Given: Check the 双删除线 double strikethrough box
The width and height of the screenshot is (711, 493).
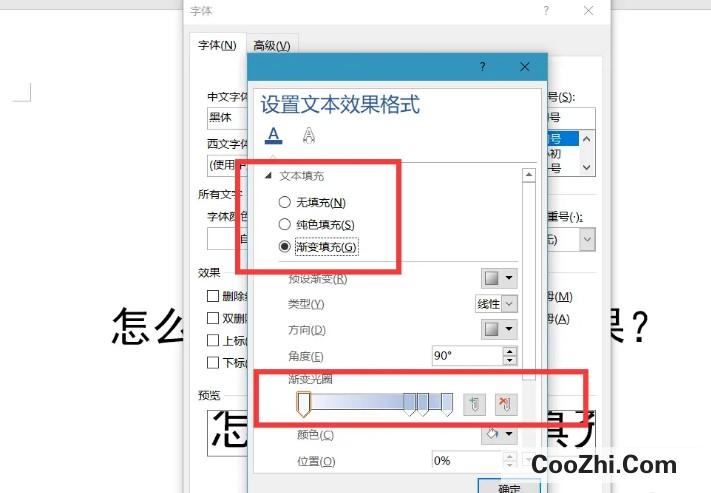Looking at the screenshot, I should pyautogui.click(x=213, y=318).
